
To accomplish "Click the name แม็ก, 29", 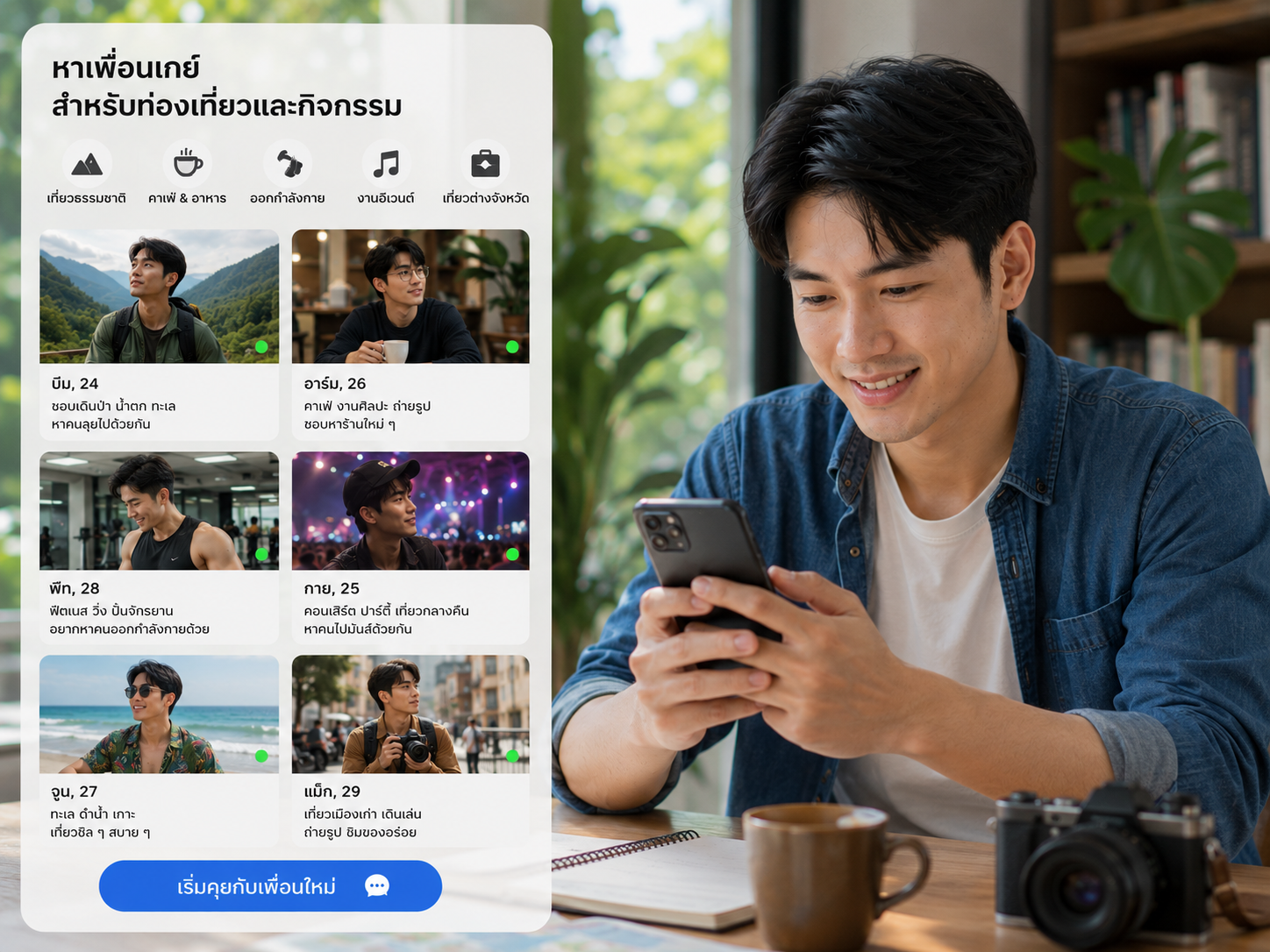I will click(x=332, y=792).
